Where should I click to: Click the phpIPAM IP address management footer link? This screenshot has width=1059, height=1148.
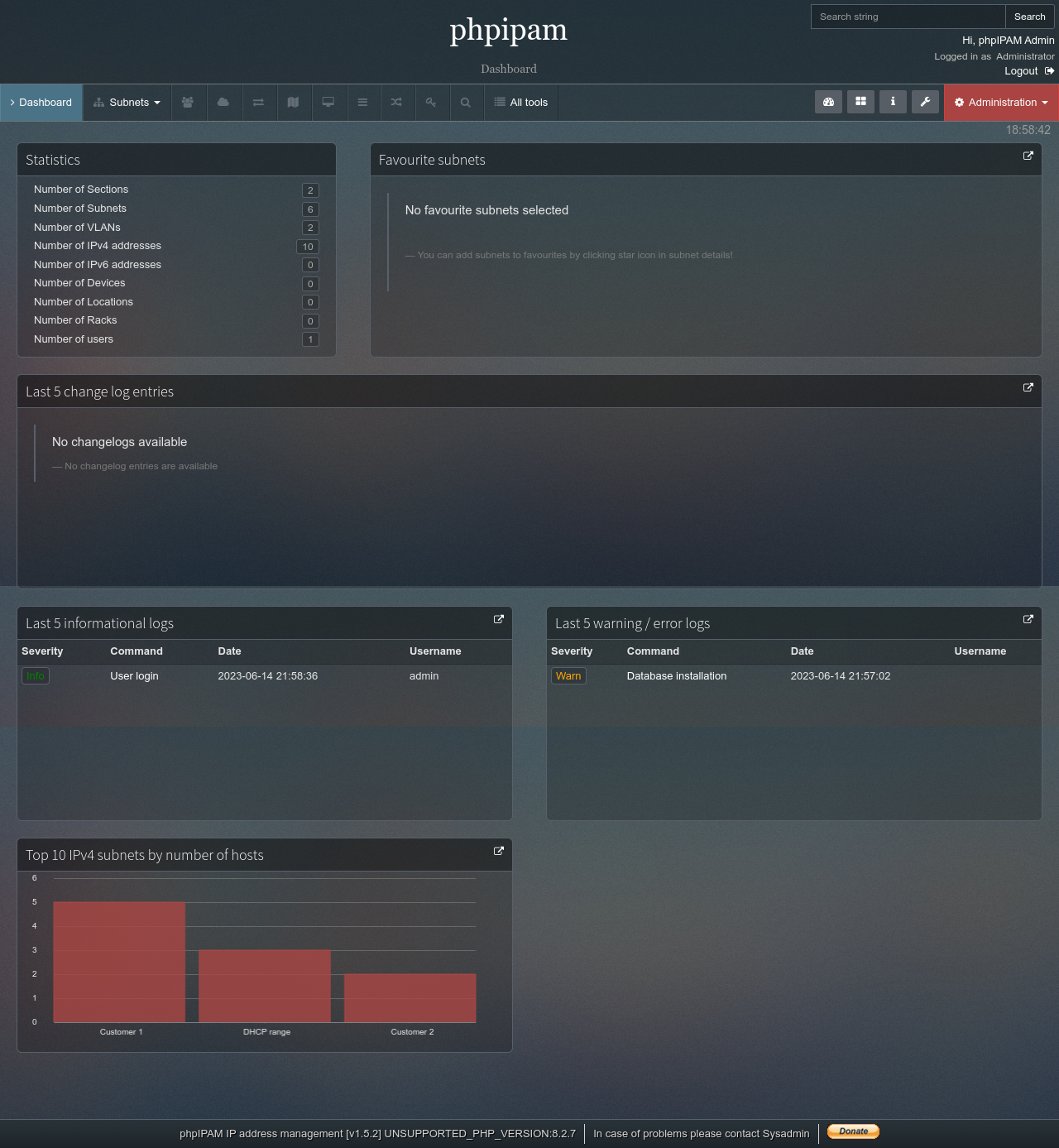click(x=261, y=1134)
